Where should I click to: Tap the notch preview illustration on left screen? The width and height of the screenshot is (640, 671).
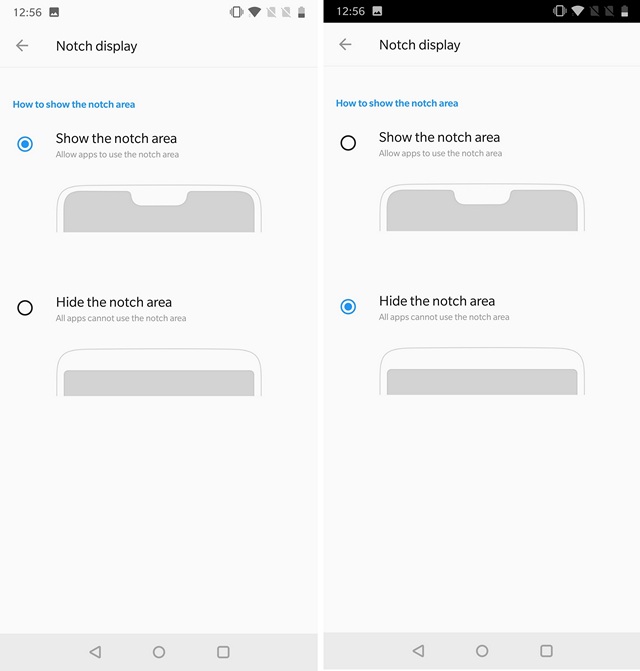click(x=159, y=208)
